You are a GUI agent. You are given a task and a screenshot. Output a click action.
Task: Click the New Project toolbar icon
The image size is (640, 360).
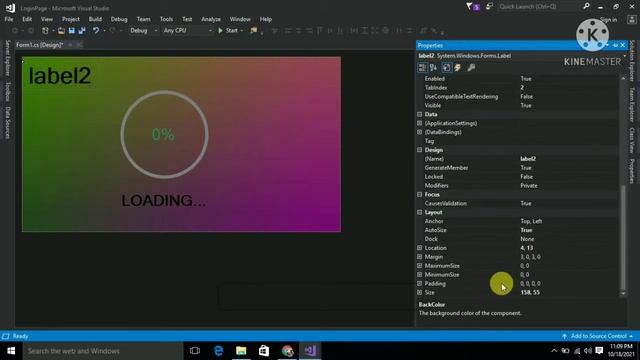[45, 31]
